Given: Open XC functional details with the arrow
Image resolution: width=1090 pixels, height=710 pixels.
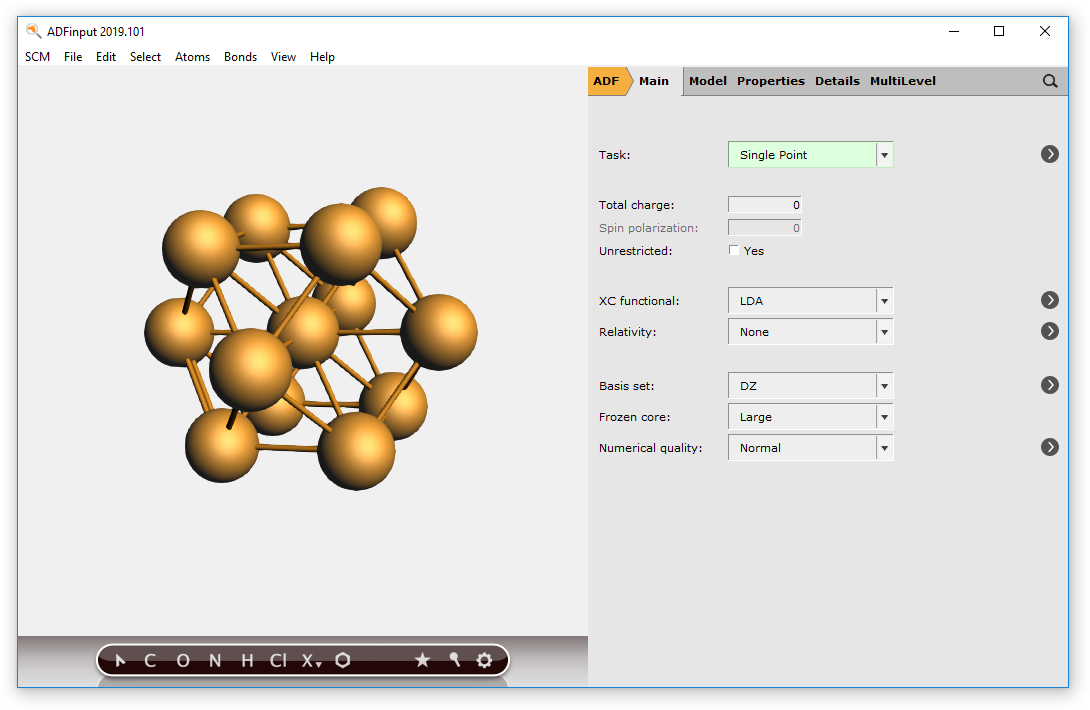Looking at the screenshot, I should coord(1049,300).
